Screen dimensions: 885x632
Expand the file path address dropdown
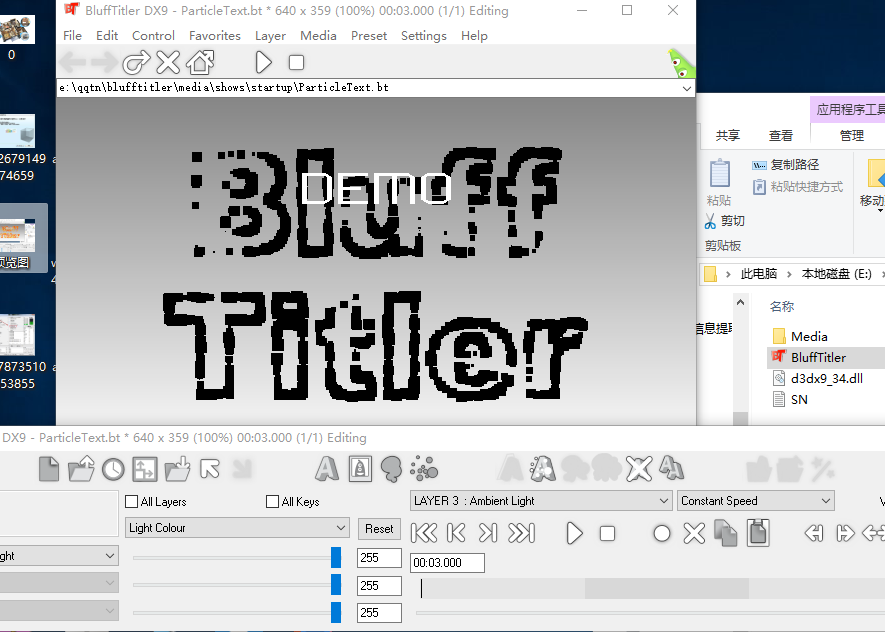point(686,88)
